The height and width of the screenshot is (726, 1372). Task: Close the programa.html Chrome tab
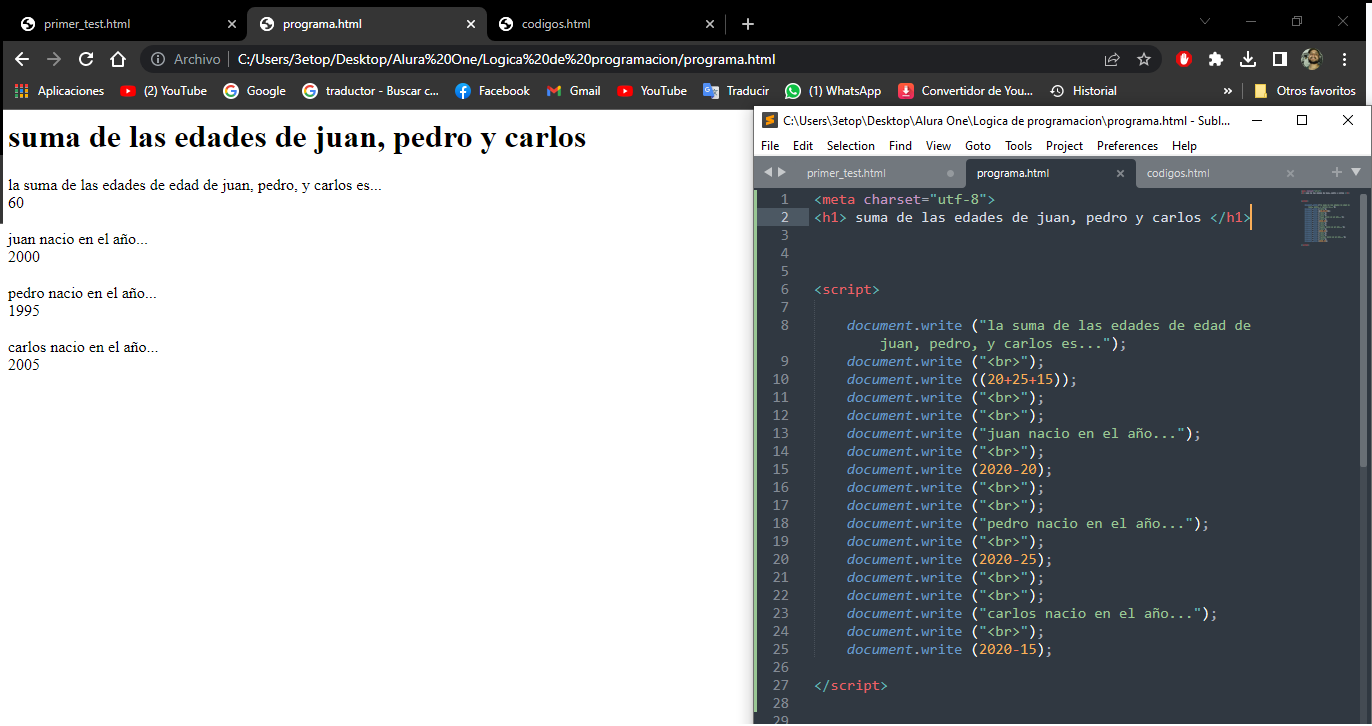[x=471, y=24]
